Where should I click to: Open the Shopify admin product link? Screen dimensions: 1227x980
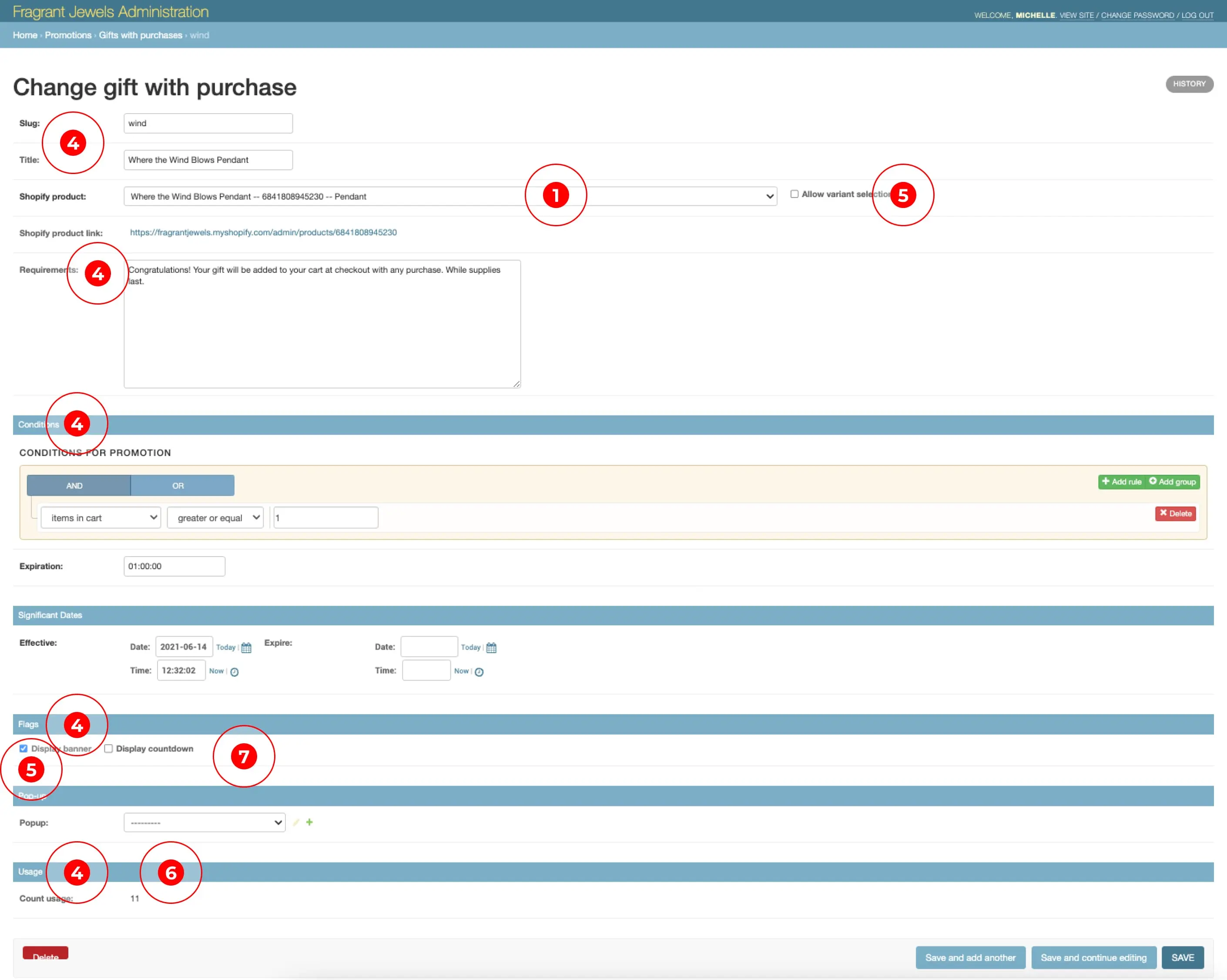coord(263,232)
